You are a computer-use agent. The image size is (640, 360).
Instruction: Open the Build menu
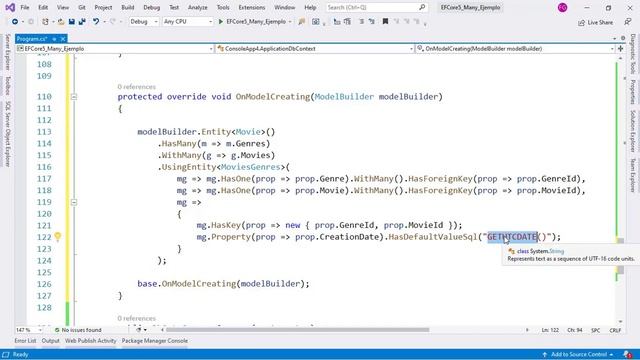128,7
